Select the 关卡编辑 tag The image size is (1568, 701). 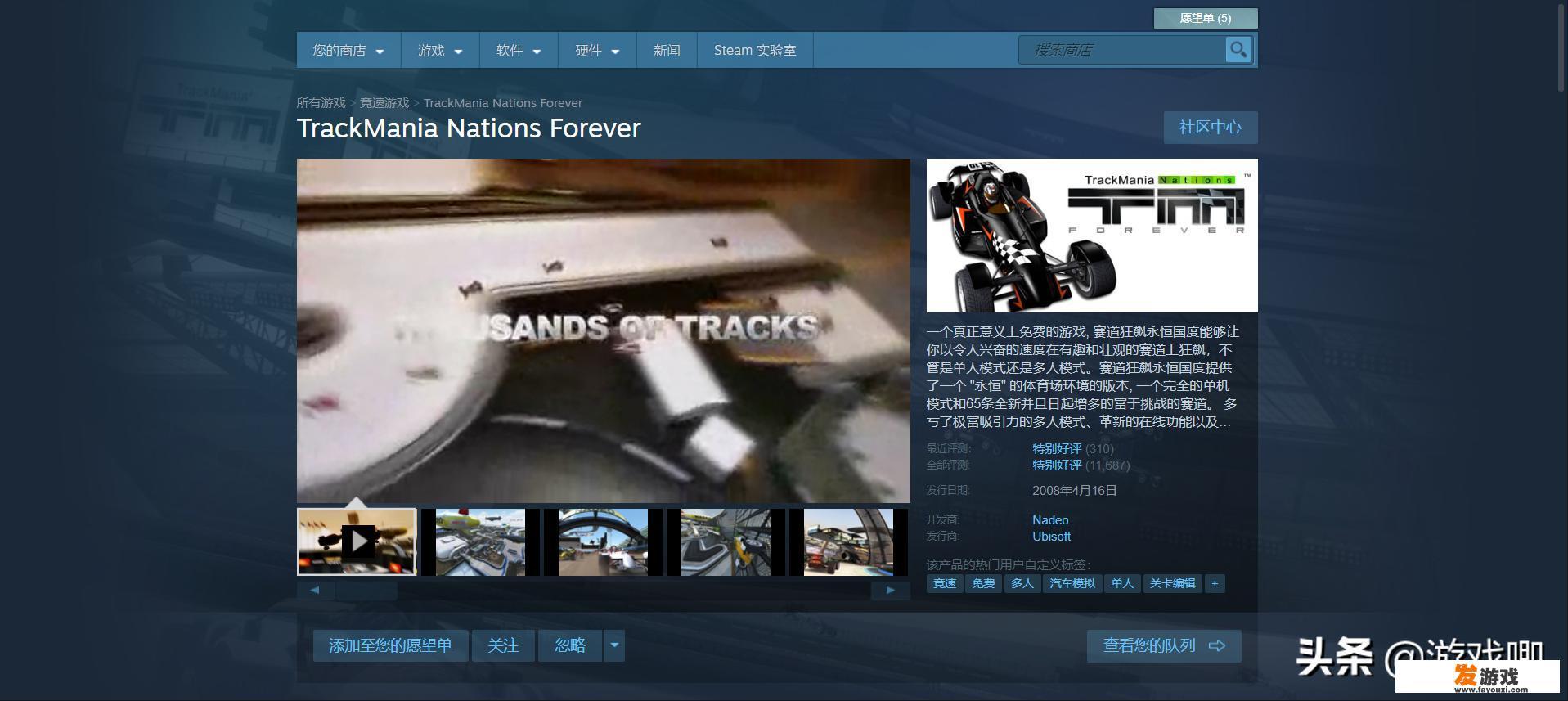[x=1173, y=583]
